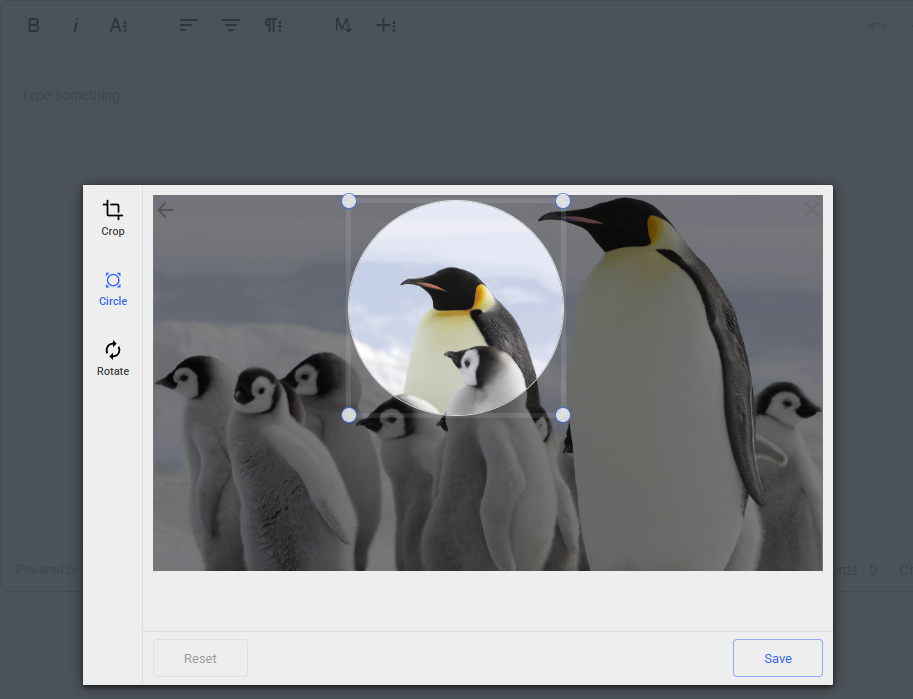Click inside the circular crop selection
This screenshot has height=699, width=913.
pos(456,308)
